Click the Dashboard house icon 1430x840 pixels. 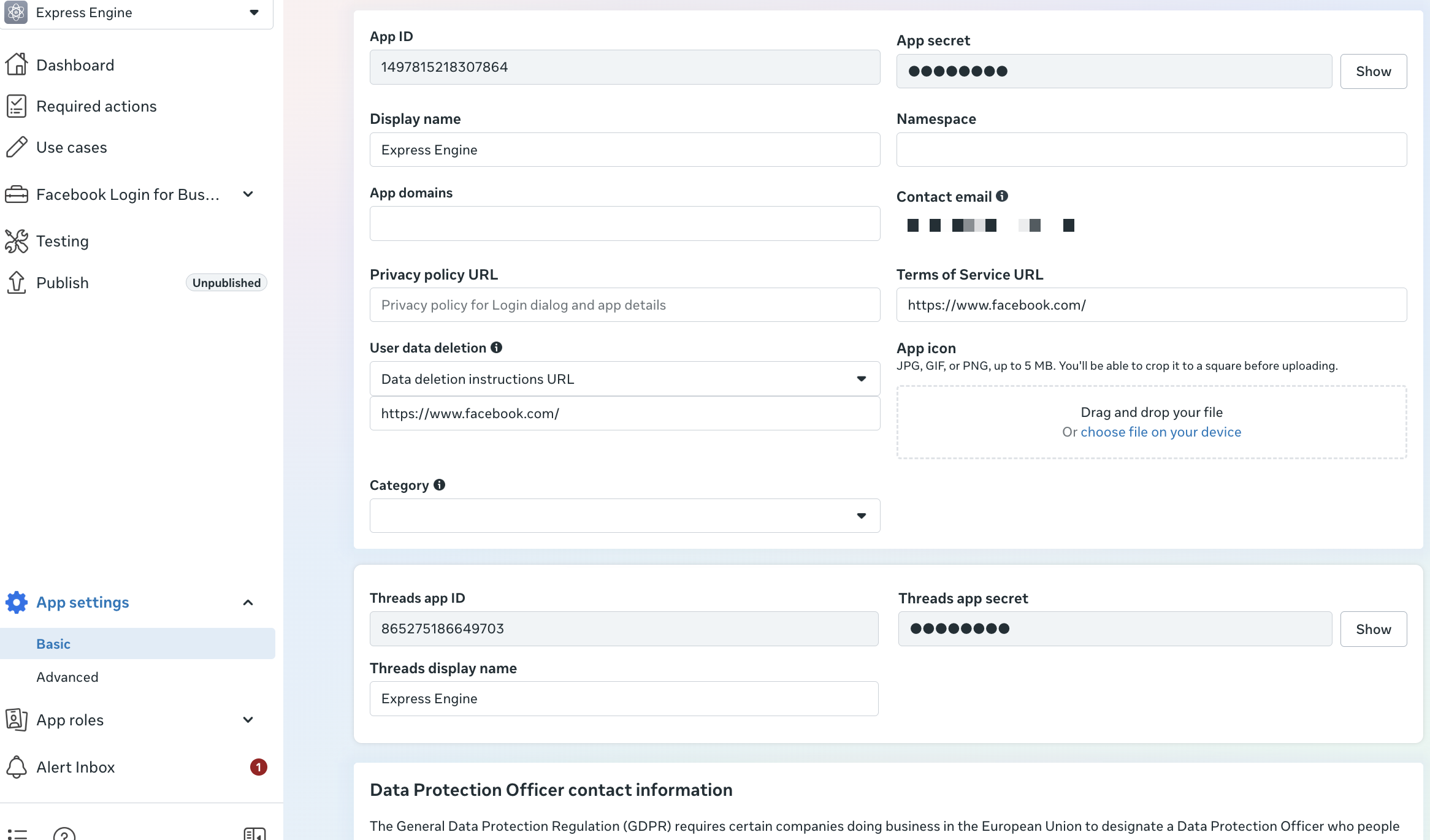coord(17,64)
